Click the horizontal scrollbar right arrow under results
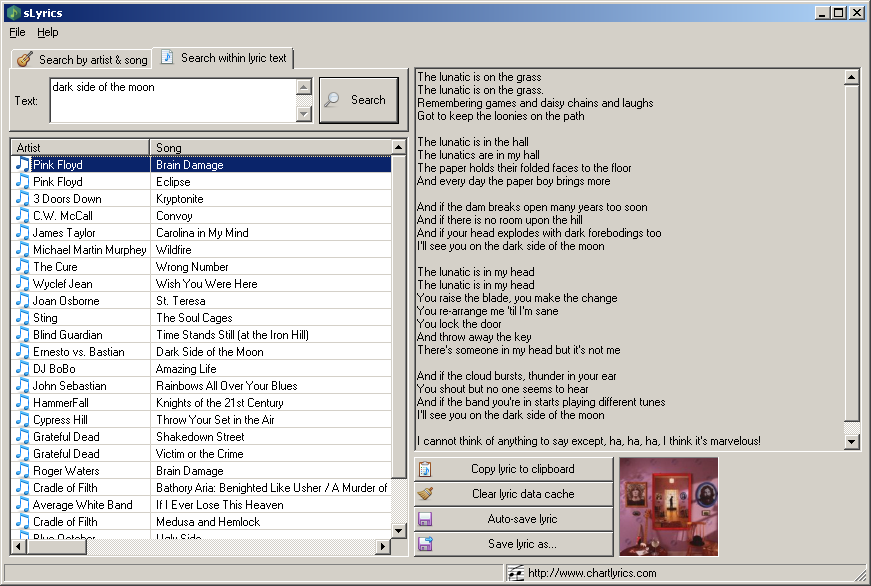Screen dimensions: 871x586 (382, 547)
